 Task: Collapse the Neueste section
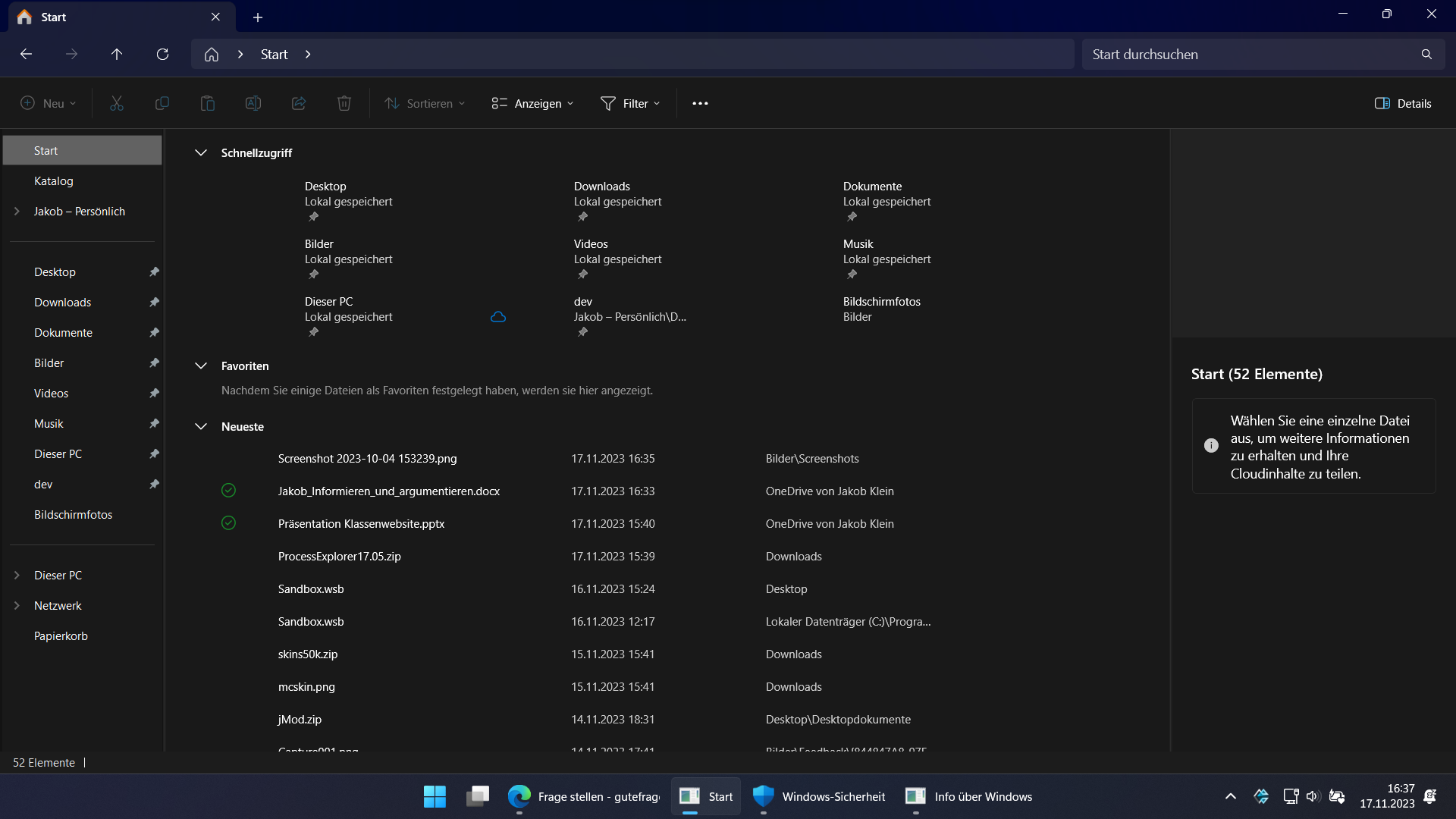(x=201, y=426)
